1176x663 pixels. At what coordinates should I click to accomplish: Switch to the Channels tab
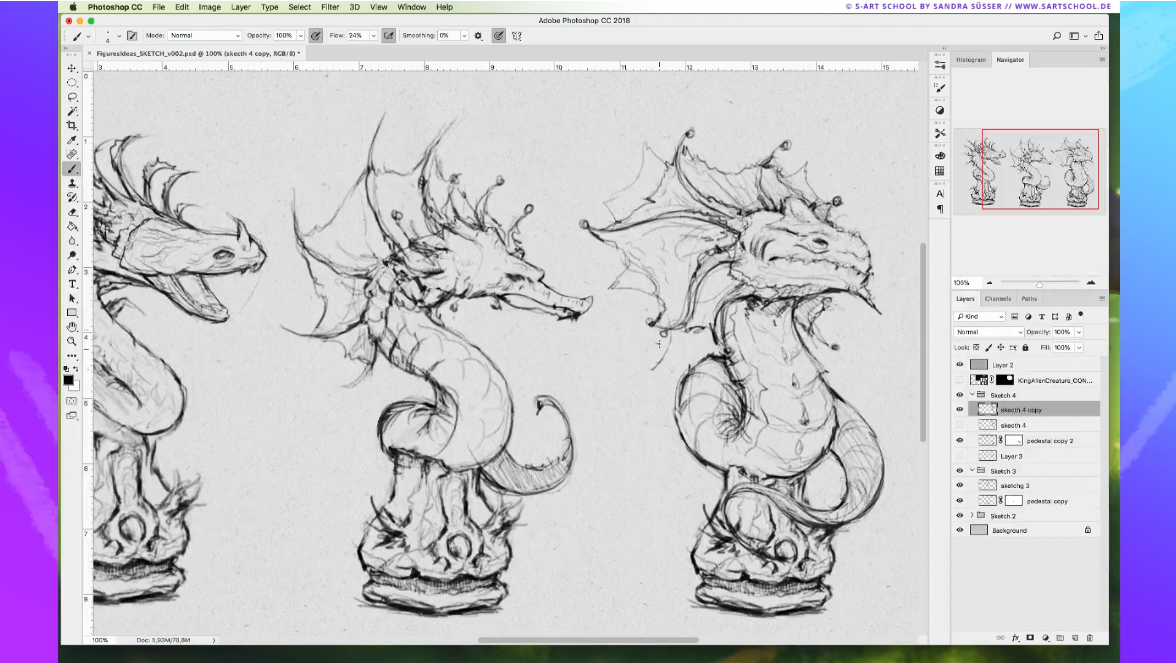tap(998, 298)
